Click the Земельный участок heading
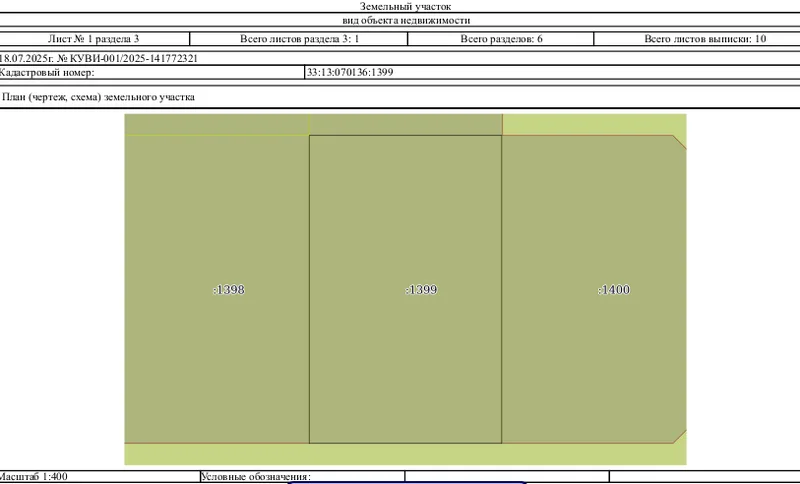This screenshot has width=800, height=484. pyautogui.click(x=406, y=7)
